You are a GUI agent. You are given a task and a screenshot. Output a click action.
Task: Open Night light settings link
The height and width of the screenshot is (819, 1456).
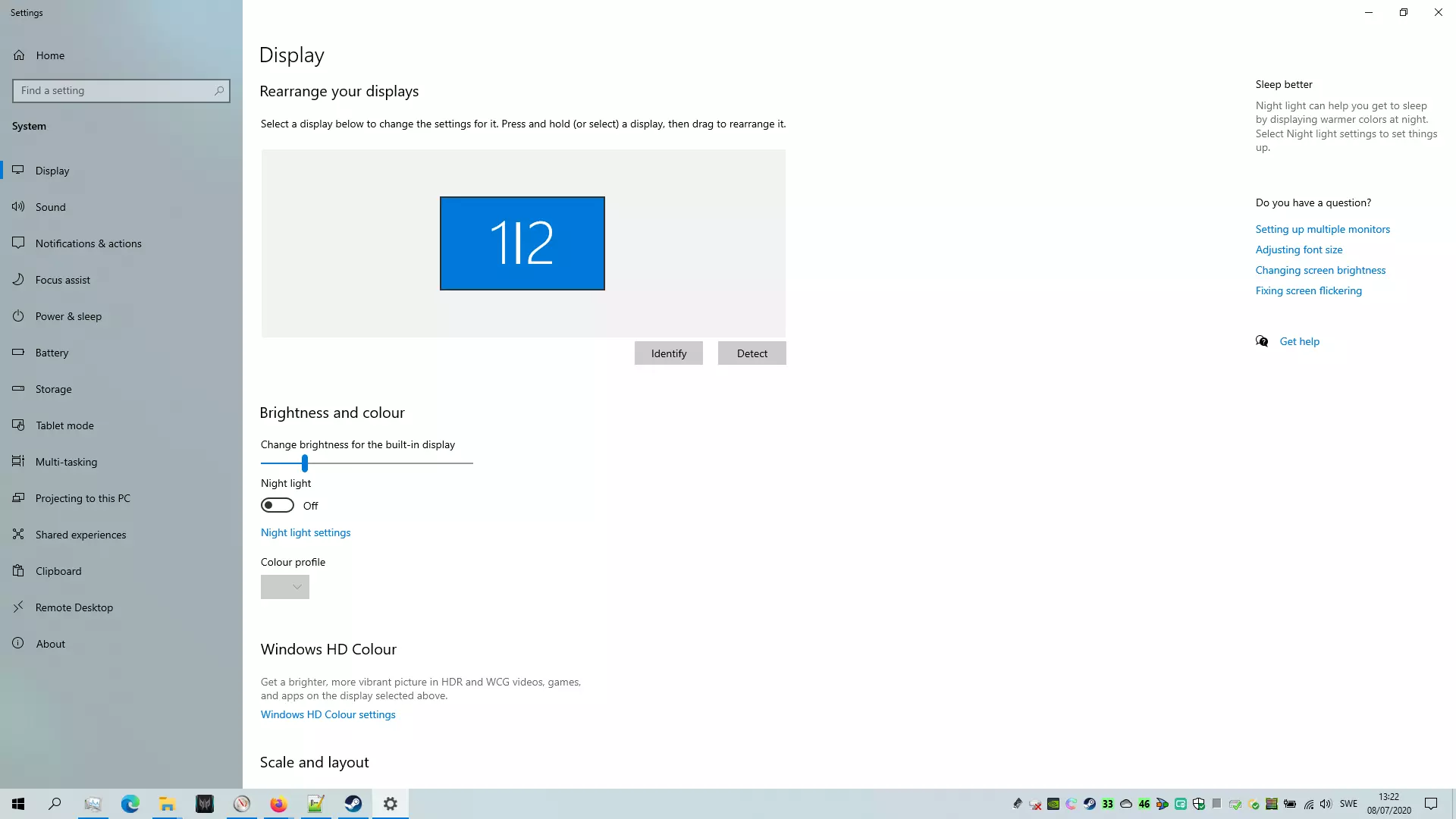pyautogui.click(x=306, y=532)
